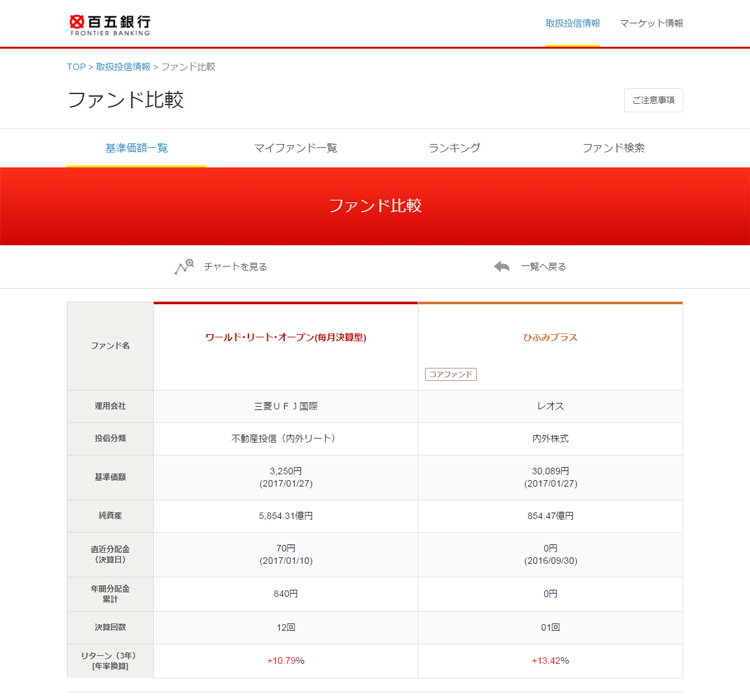Click the 投信分類 row header
Viewport: 750px width, 700px height.
[110, 438]
